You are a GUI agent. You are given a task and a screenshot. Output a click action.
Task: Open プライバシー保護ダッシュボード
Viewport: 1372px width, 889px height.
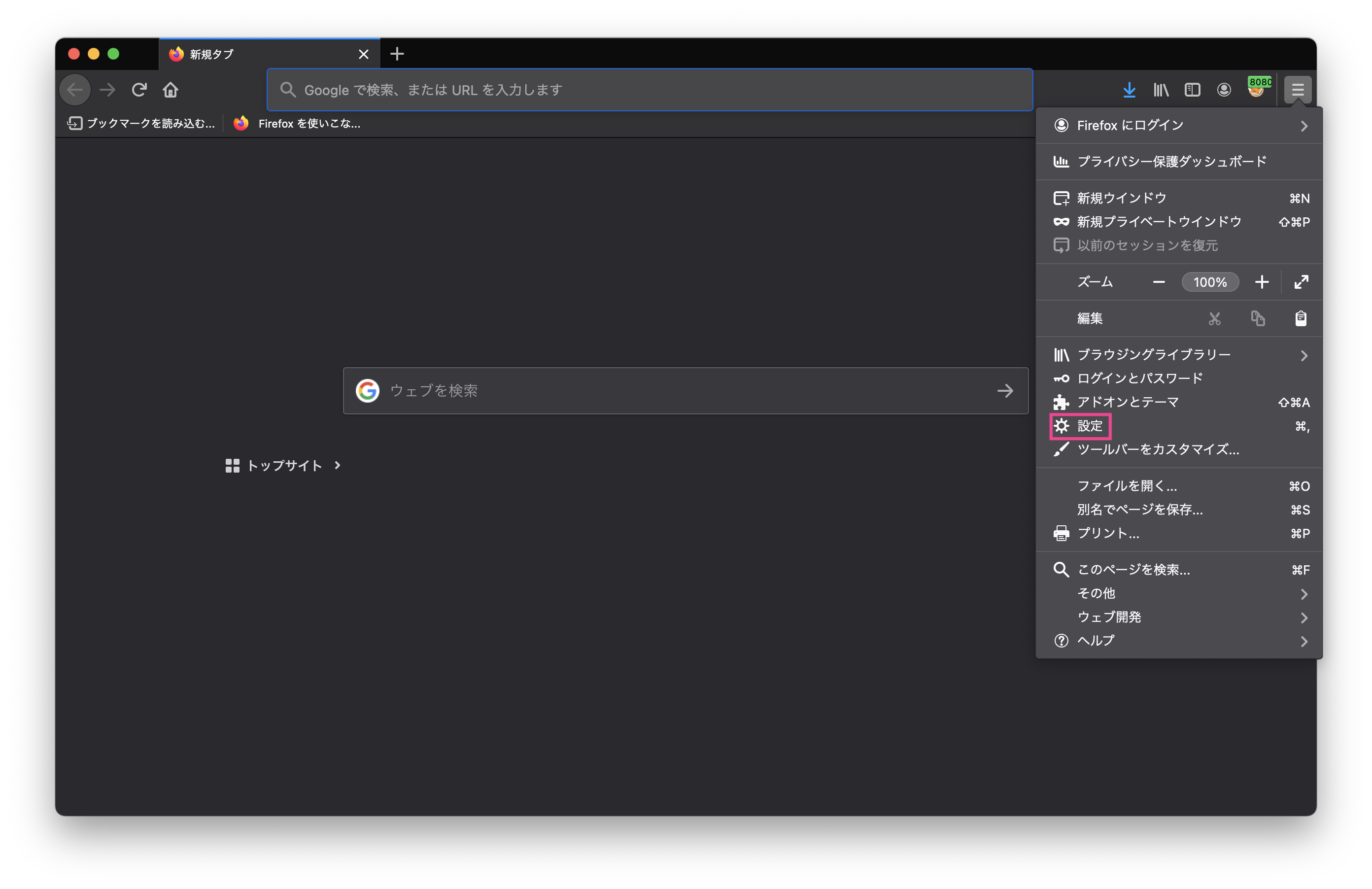(x=1179, y=162)
